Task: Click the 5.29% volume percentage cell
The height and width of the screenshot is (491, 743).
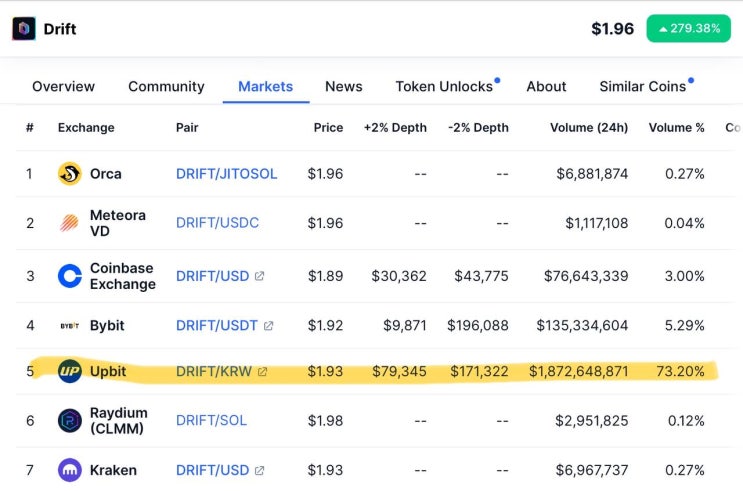Action: [684, 326]
